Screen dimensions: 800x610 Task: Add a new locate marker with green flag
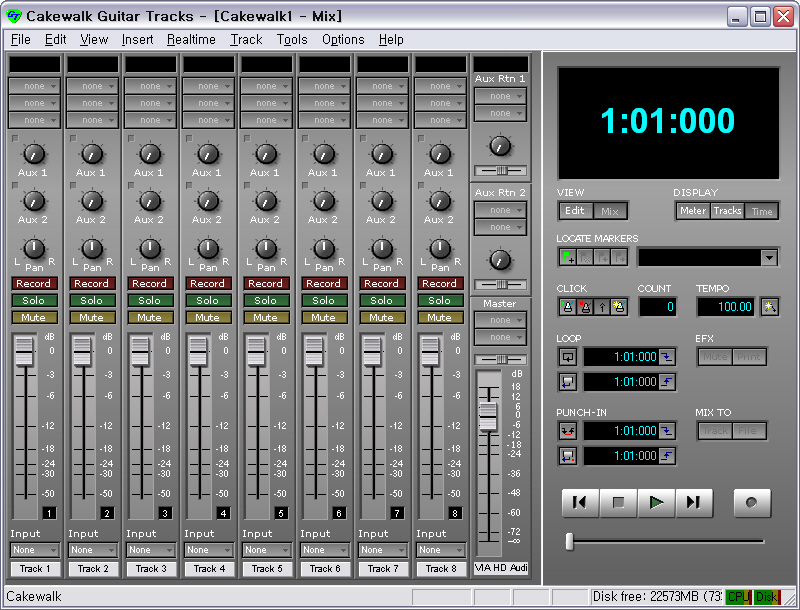pos(568,258)
